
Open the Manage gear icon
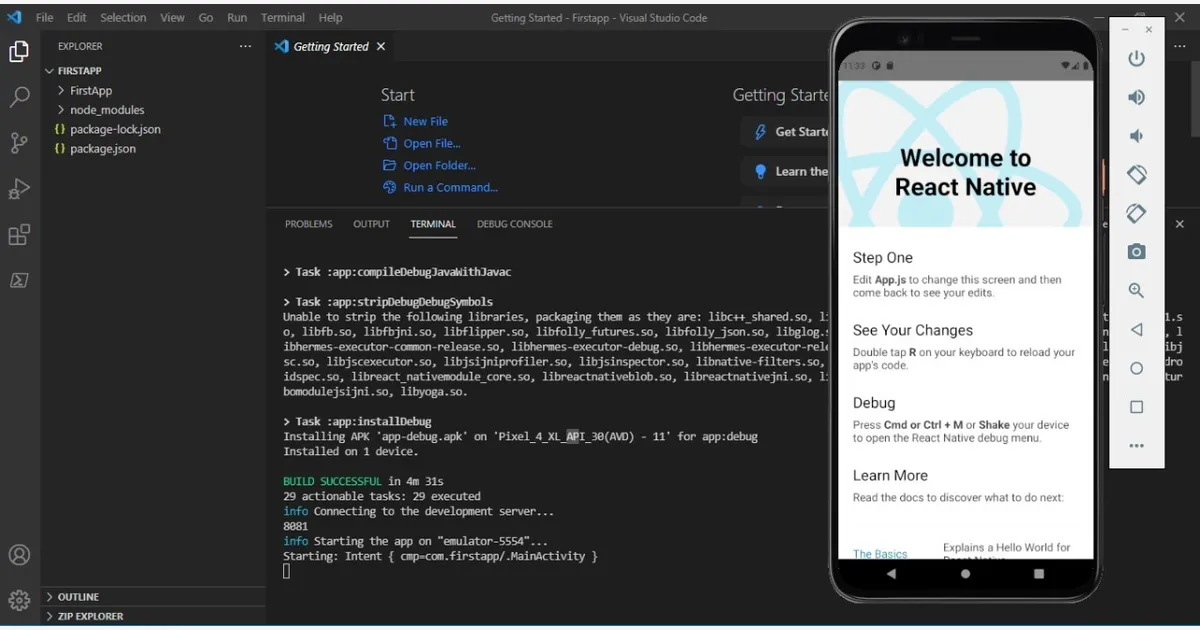(x=19, y=600)
